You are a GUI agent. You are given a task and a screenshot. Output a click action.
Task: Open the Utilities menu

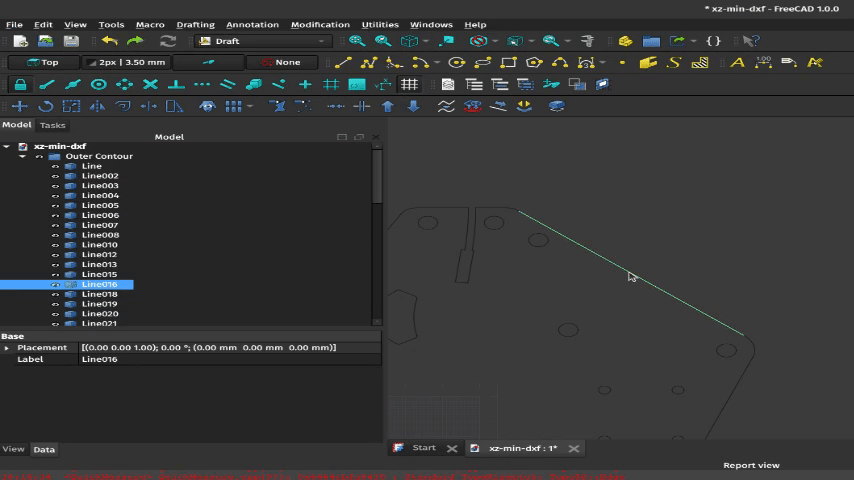coord(380,25)
